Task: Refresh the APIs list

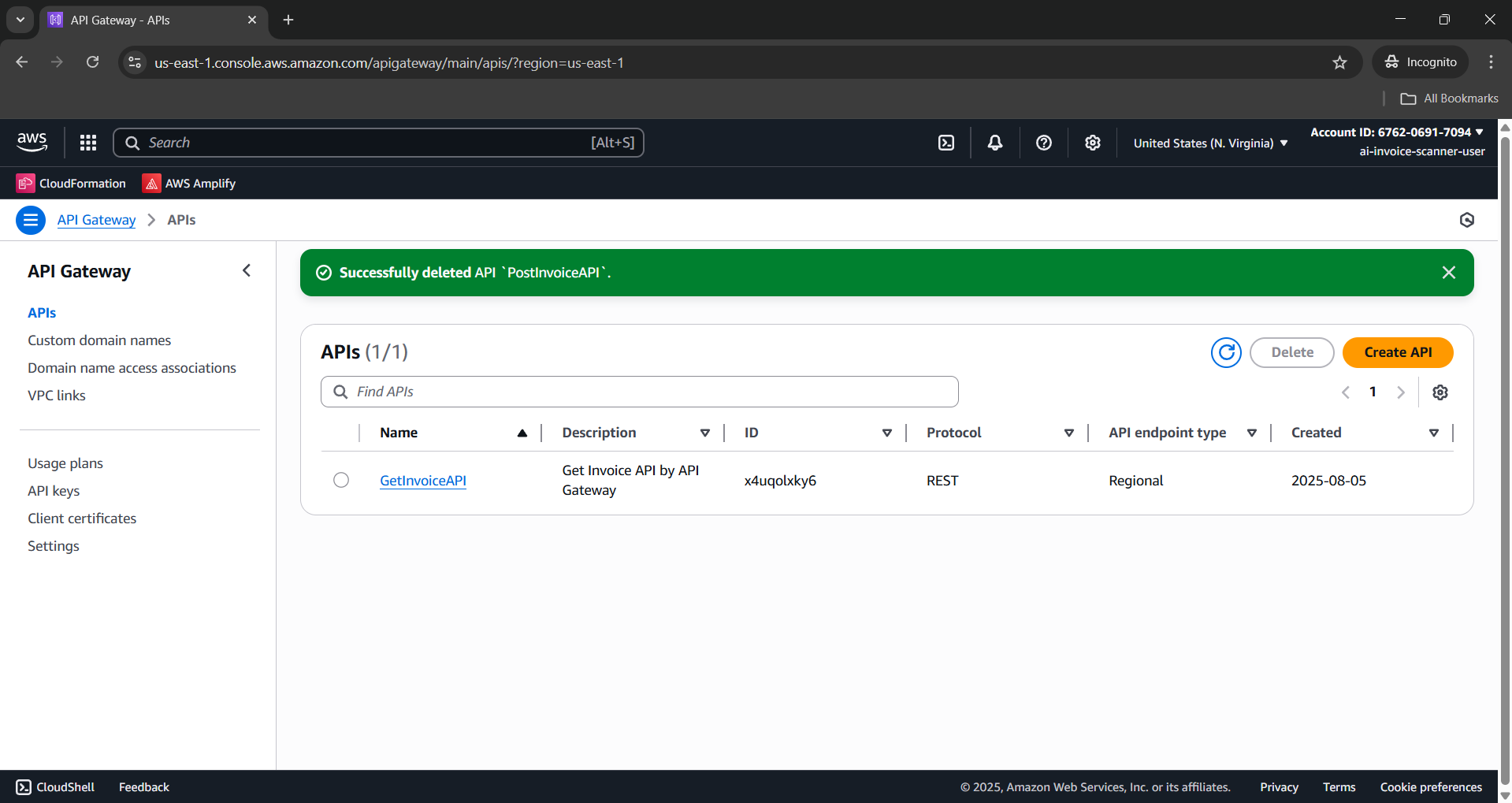Action: click(1226, 352)
